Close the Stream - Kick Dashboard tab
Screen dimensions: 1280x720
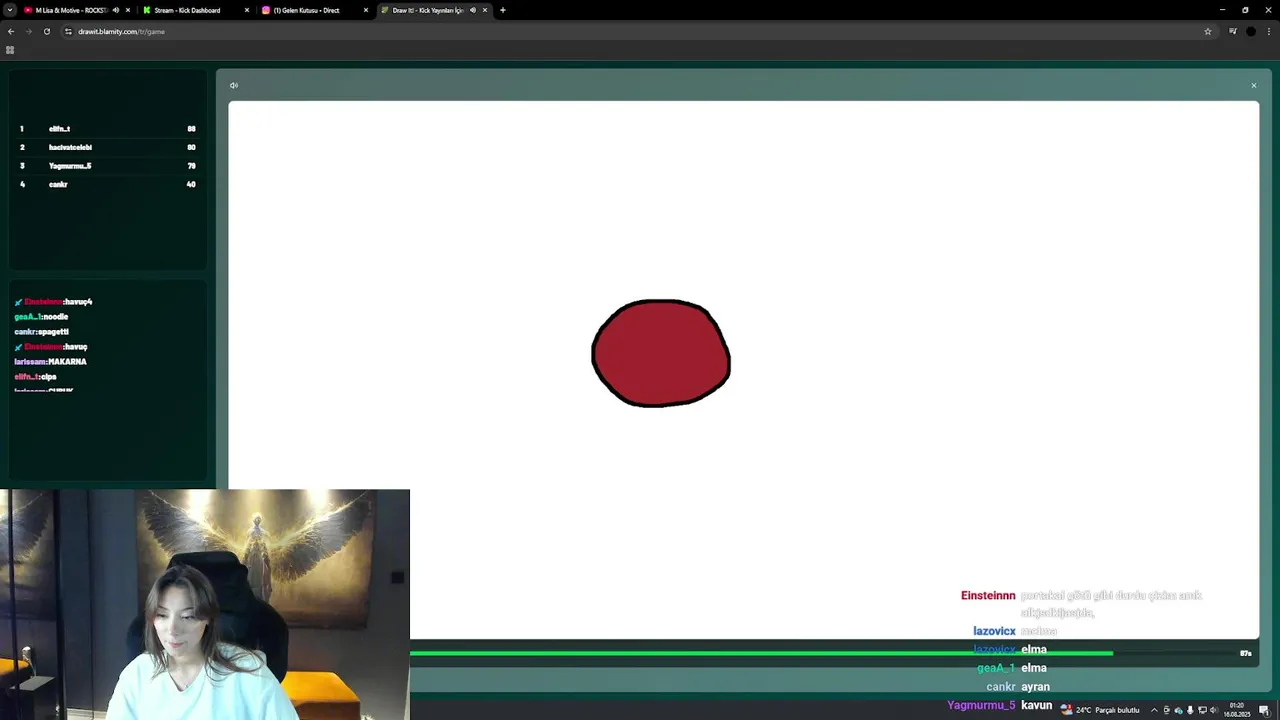tap(247, 10)
